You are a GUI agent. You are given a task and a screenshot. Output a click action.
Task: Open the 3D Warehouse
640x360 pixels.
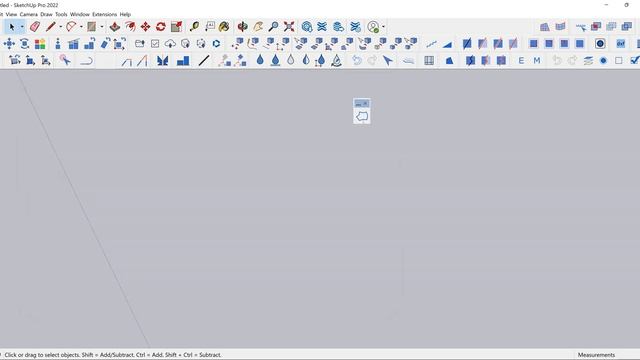[x=307, y=27]
